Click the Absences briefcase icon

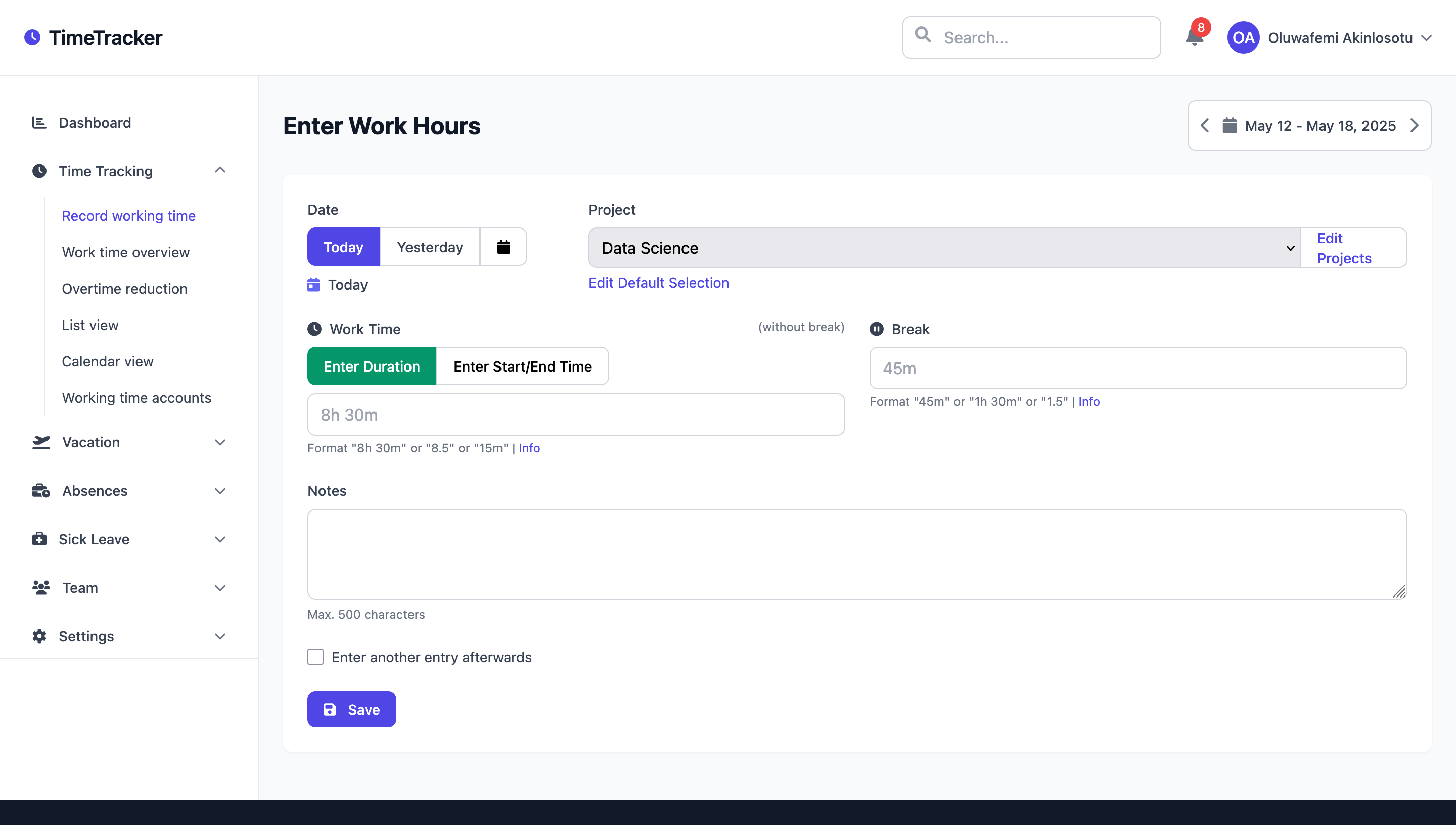pos(41,491)
